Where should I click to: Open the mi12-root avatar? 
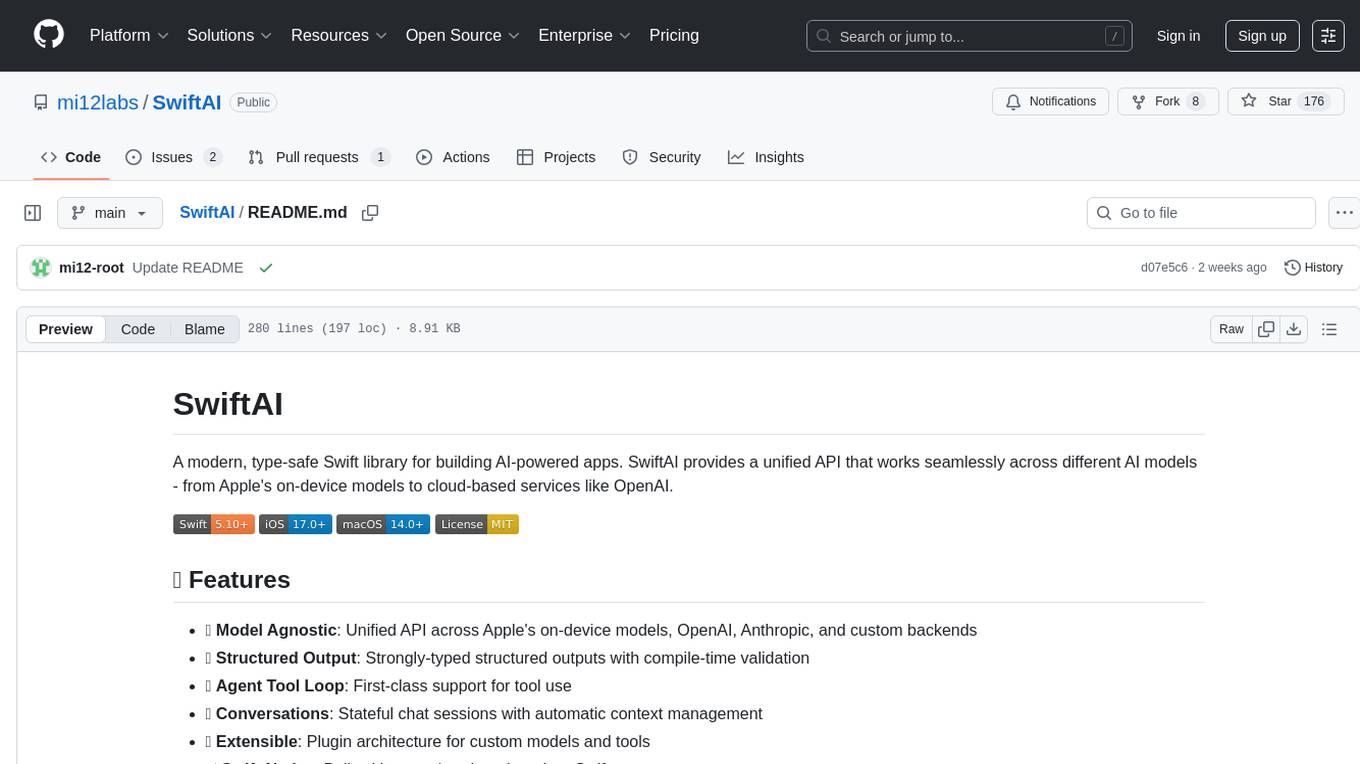click(41, 268)
